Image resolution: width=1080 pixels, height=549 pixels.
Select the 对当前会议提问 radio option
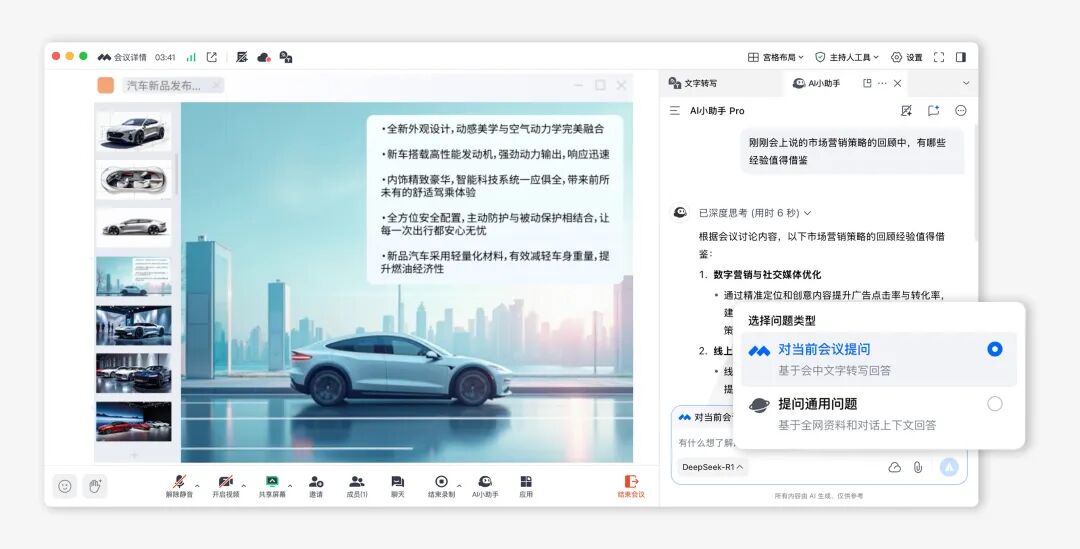click(x=994, y=349)
